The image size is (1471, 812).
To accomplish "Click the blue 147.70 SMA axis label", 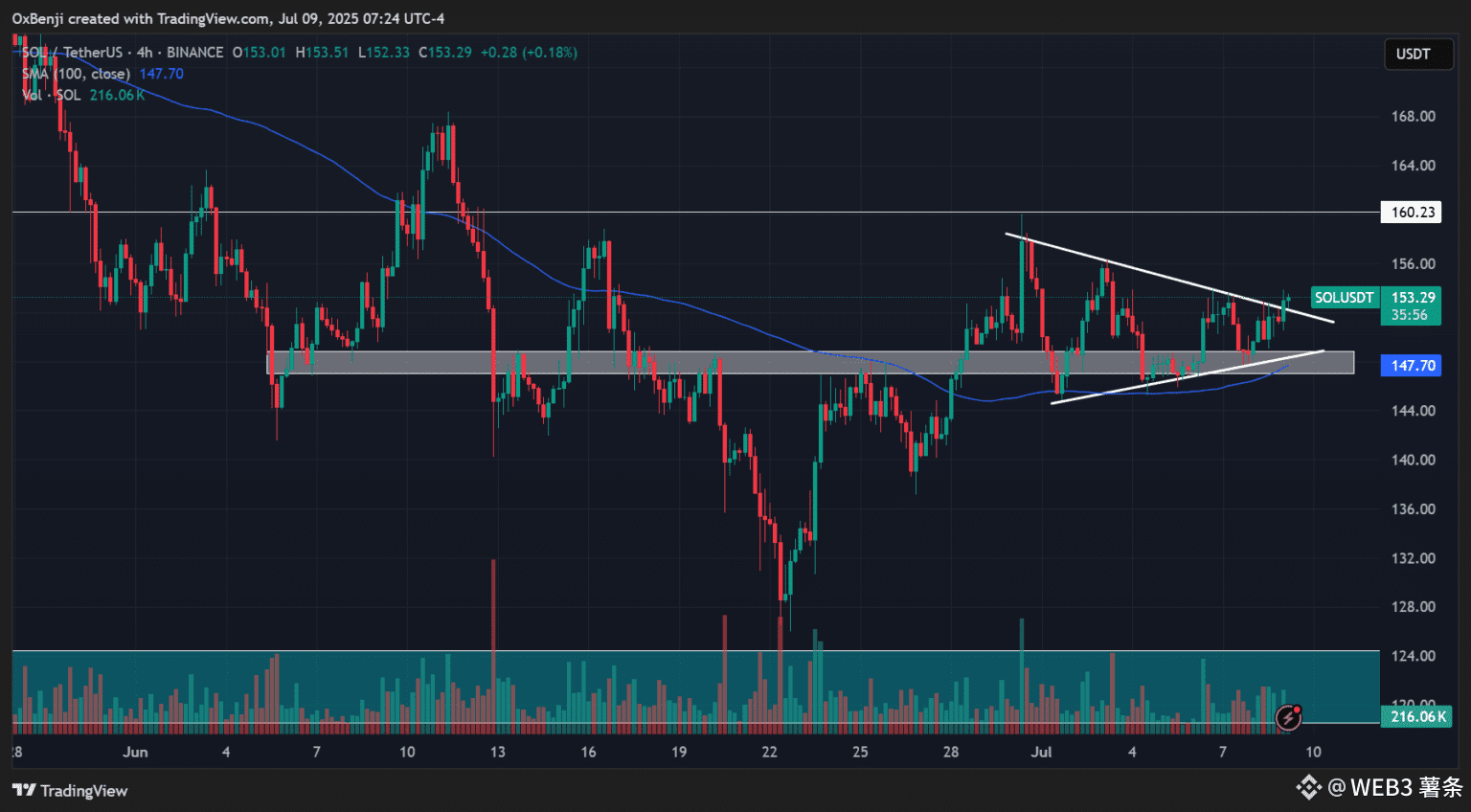I will [x=1413, y=366].
